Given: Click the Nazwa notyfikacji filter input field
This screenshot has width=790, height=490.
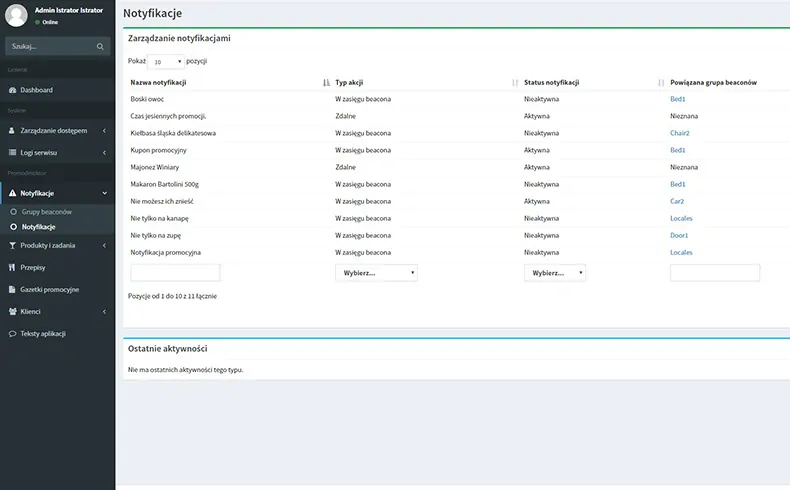Looking at the screenshot, I should [x=175, y=273].
